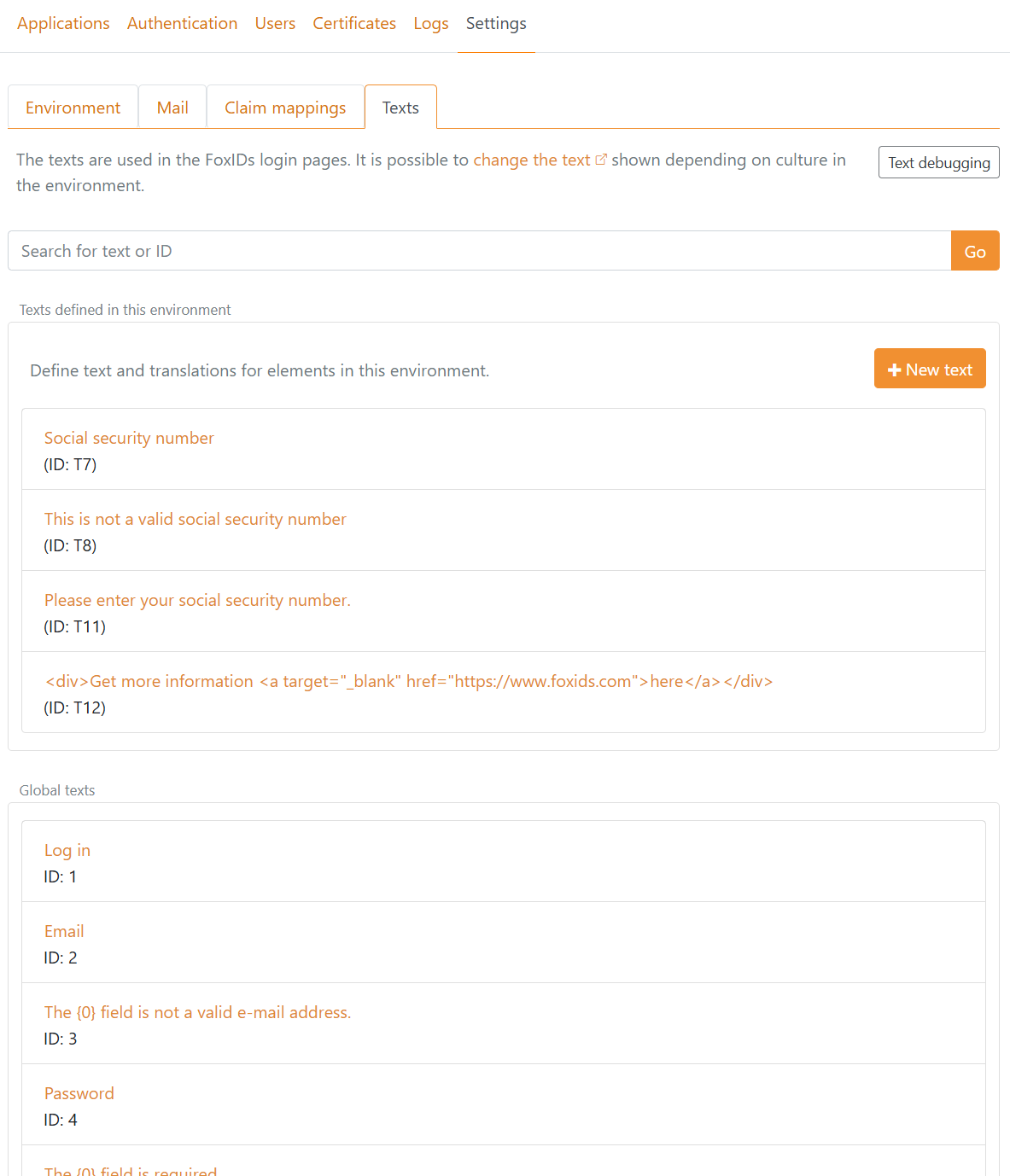Select the Texts tab

tap(400, 107)
